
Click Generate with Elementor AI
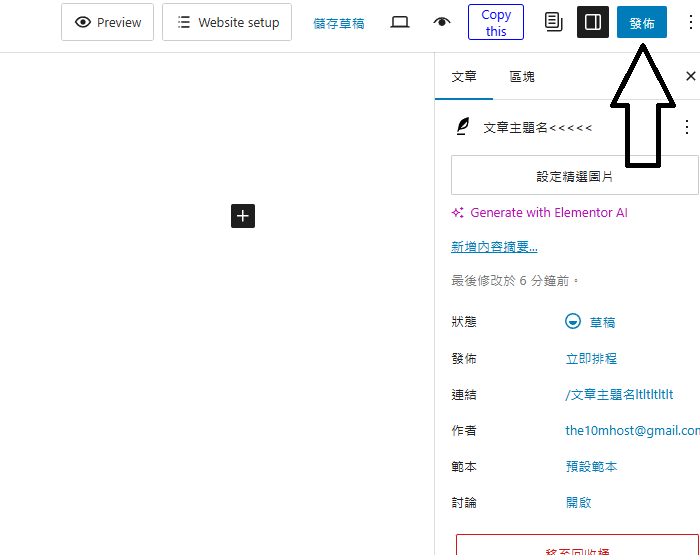(x=548, y=212)
